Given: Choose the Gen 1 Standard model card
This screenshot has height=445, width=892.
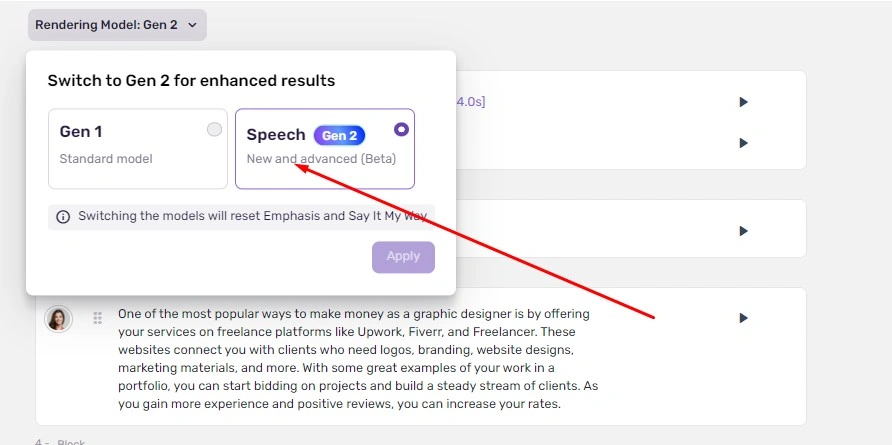Looking at the screenshot, I should (138, 149).
